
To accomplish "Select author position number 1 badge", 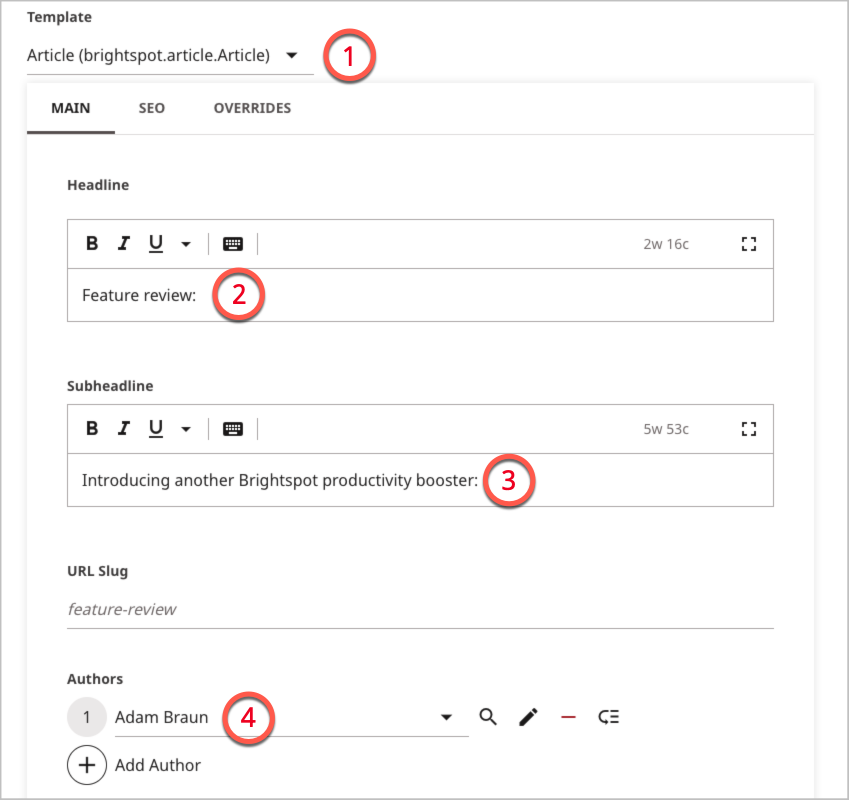I will click(87, 717).
